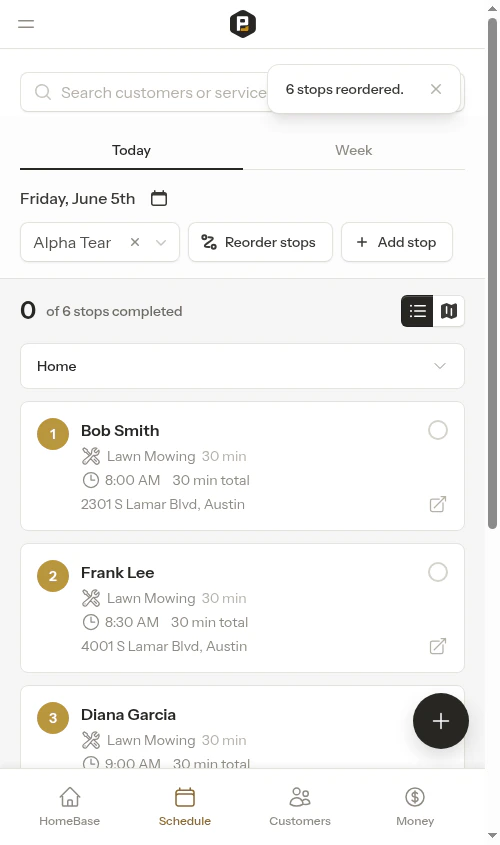Expand the Alpha Tear team dropdown
Image resolution: width=500 pixels, height=845 pixels.
(161, 243)
